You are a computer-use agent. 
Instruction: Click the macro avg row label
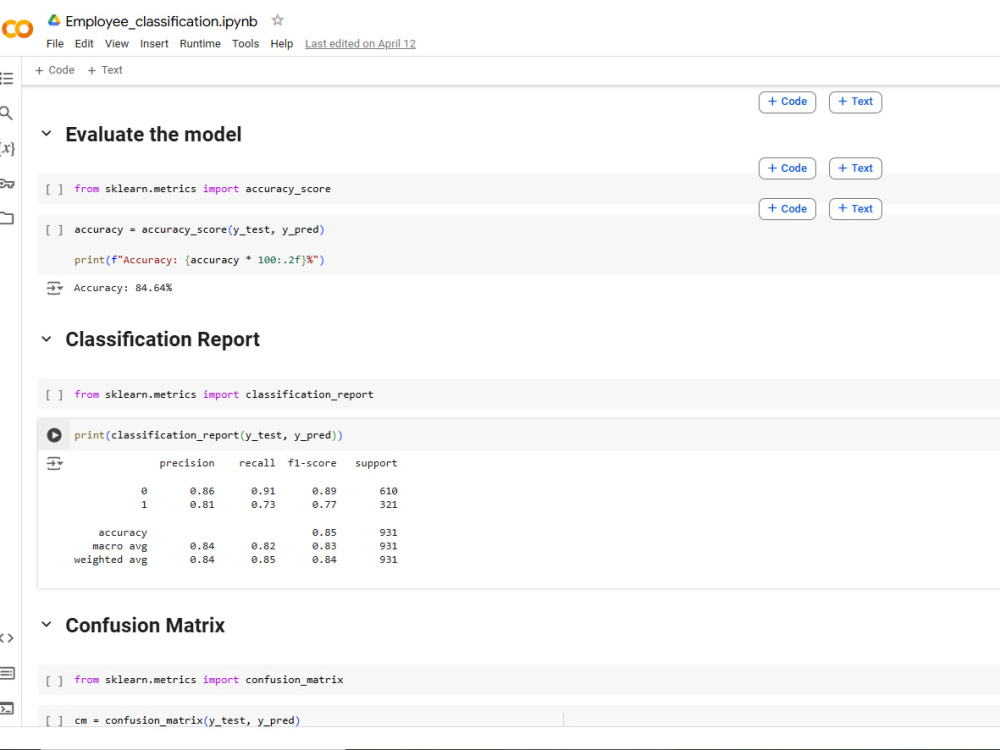pos(120,546)
